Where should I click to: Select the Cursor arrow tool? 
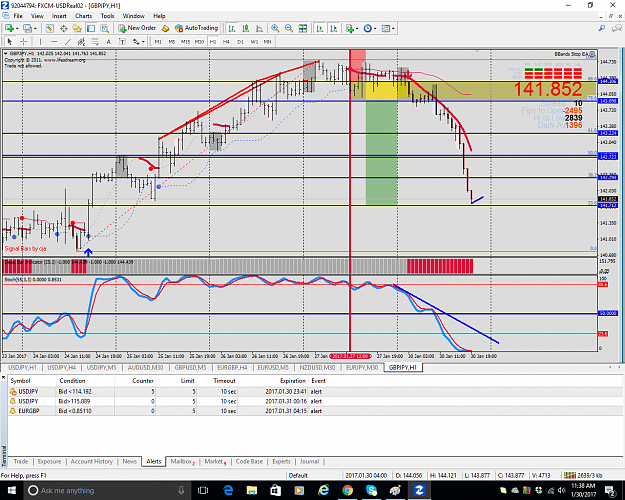(10, 41)
